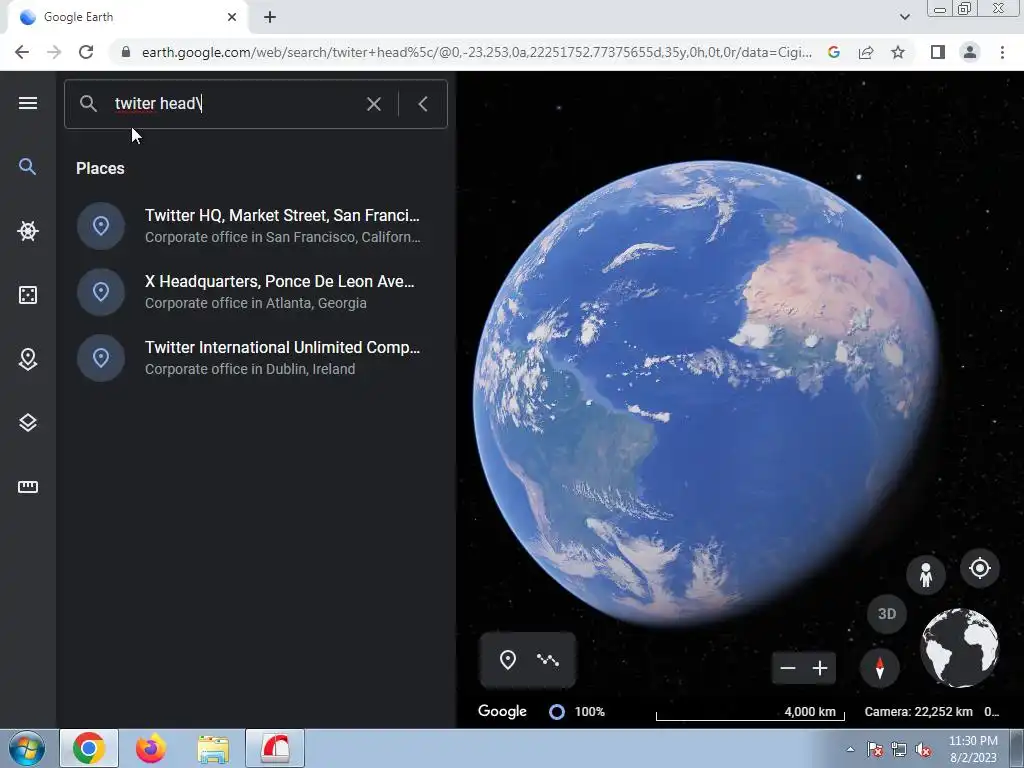The width and height of the screenshot is (1024, 768).
Task: Clear the search box with X
Action: [374, 104]
